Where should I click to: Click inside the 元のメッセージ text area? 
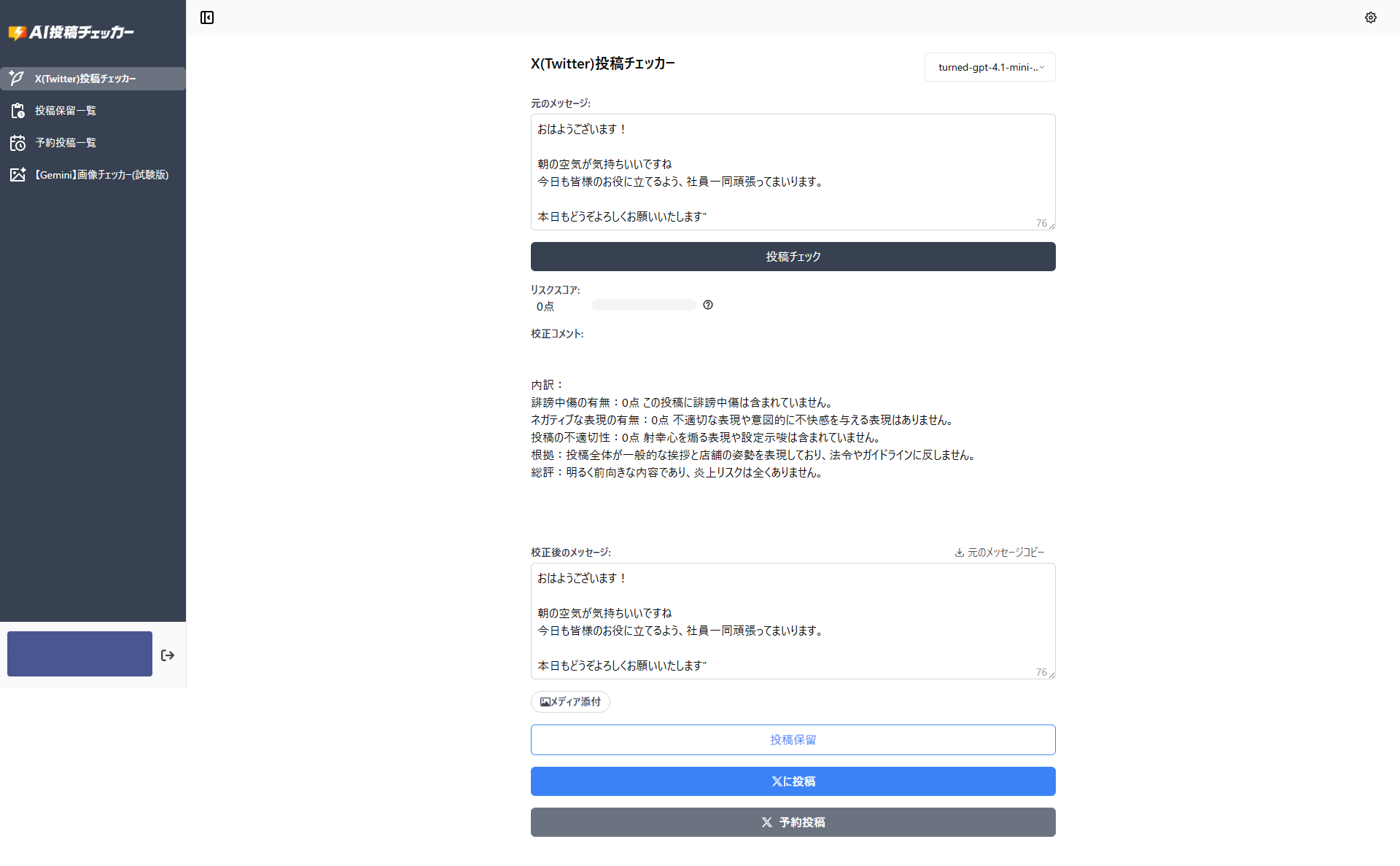pyautogui.click(x=793, y=172)
